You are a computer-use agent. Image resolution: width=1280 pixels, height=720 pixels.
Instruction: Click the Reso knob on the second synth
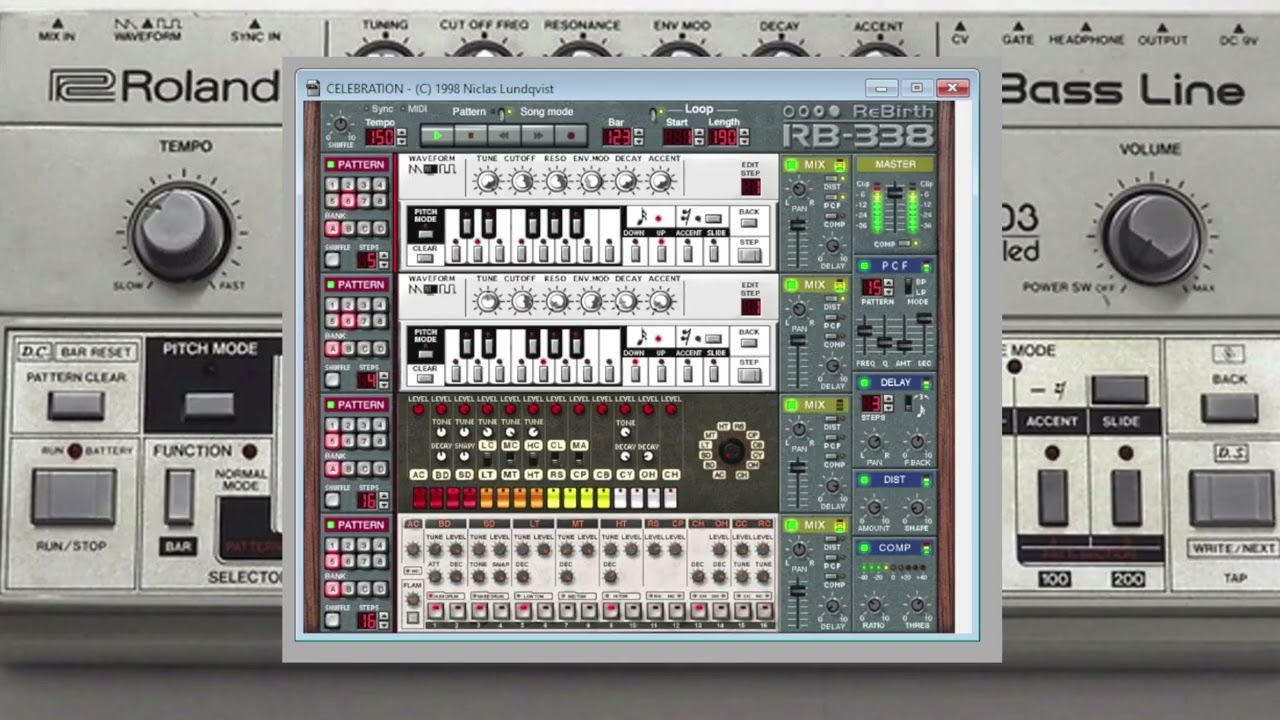click(x=556, y=301)
